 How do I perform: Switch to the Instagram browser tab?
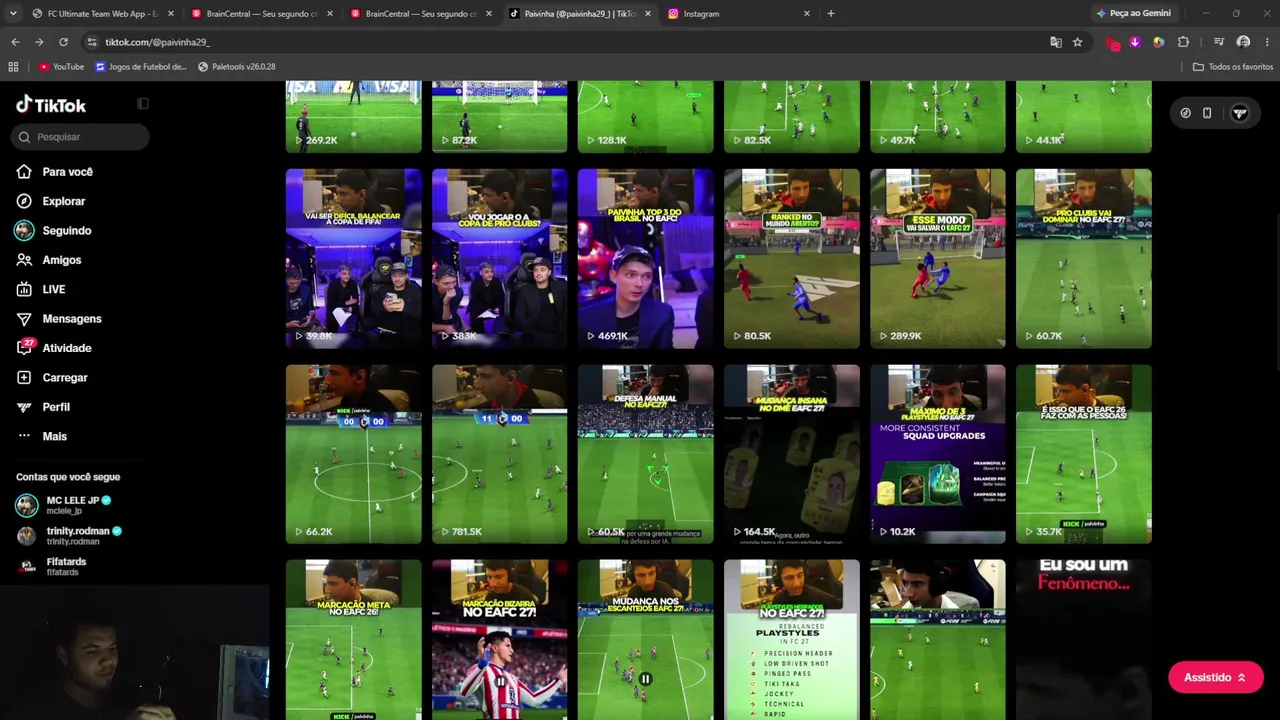point(738,14)
